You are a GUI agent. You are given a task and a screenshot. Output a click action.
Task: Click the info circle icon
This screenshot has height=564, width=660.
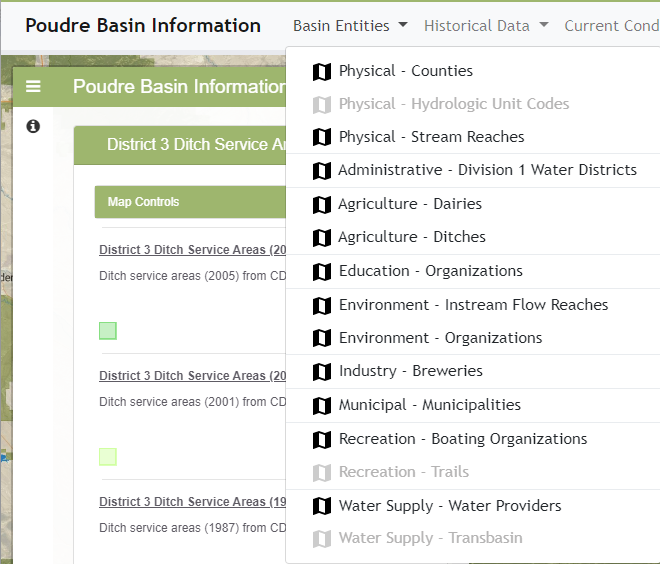click(x=33, y=126)
